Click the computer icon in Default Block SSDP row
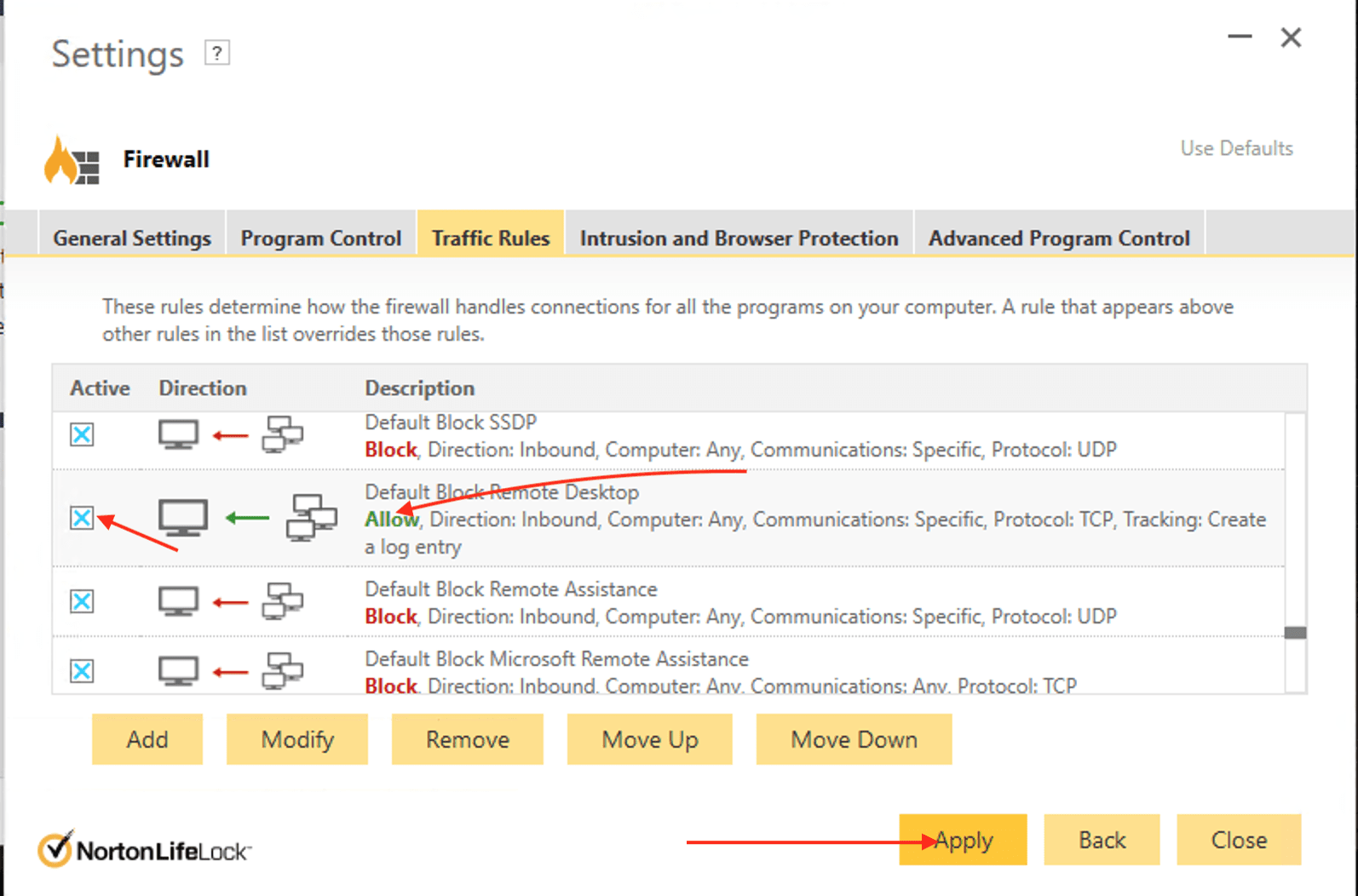This screenshot has height=896, width=1358. [178, 434]
